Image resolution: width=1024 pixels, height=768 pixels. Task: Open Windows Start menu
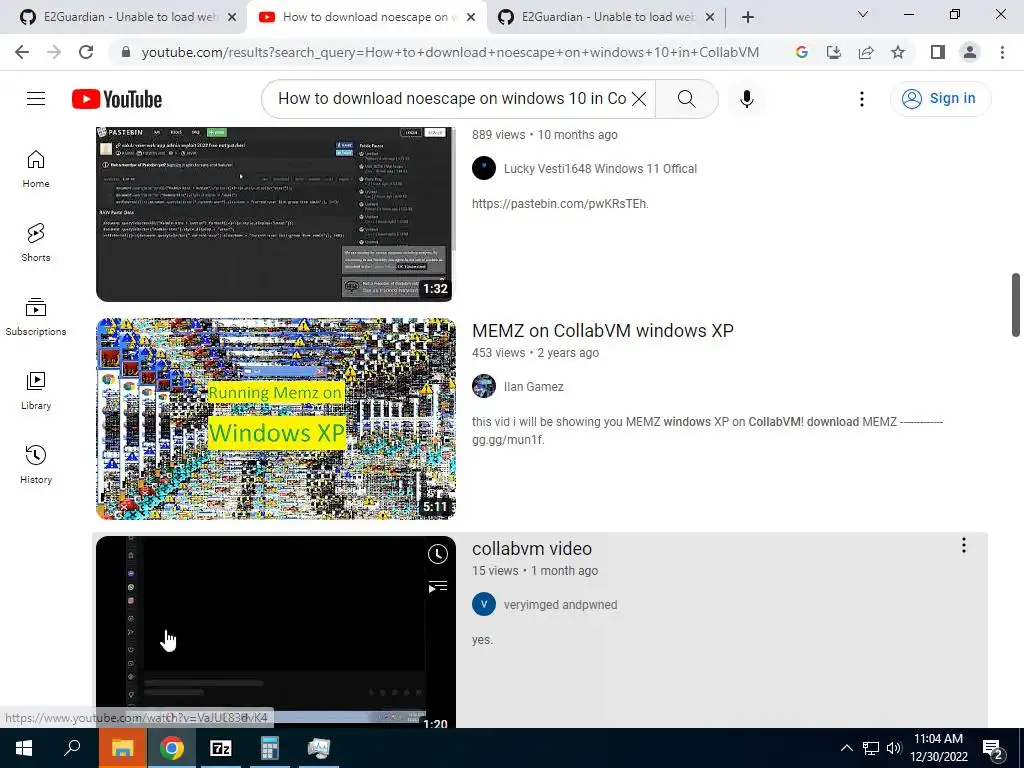tap(24, 748)
